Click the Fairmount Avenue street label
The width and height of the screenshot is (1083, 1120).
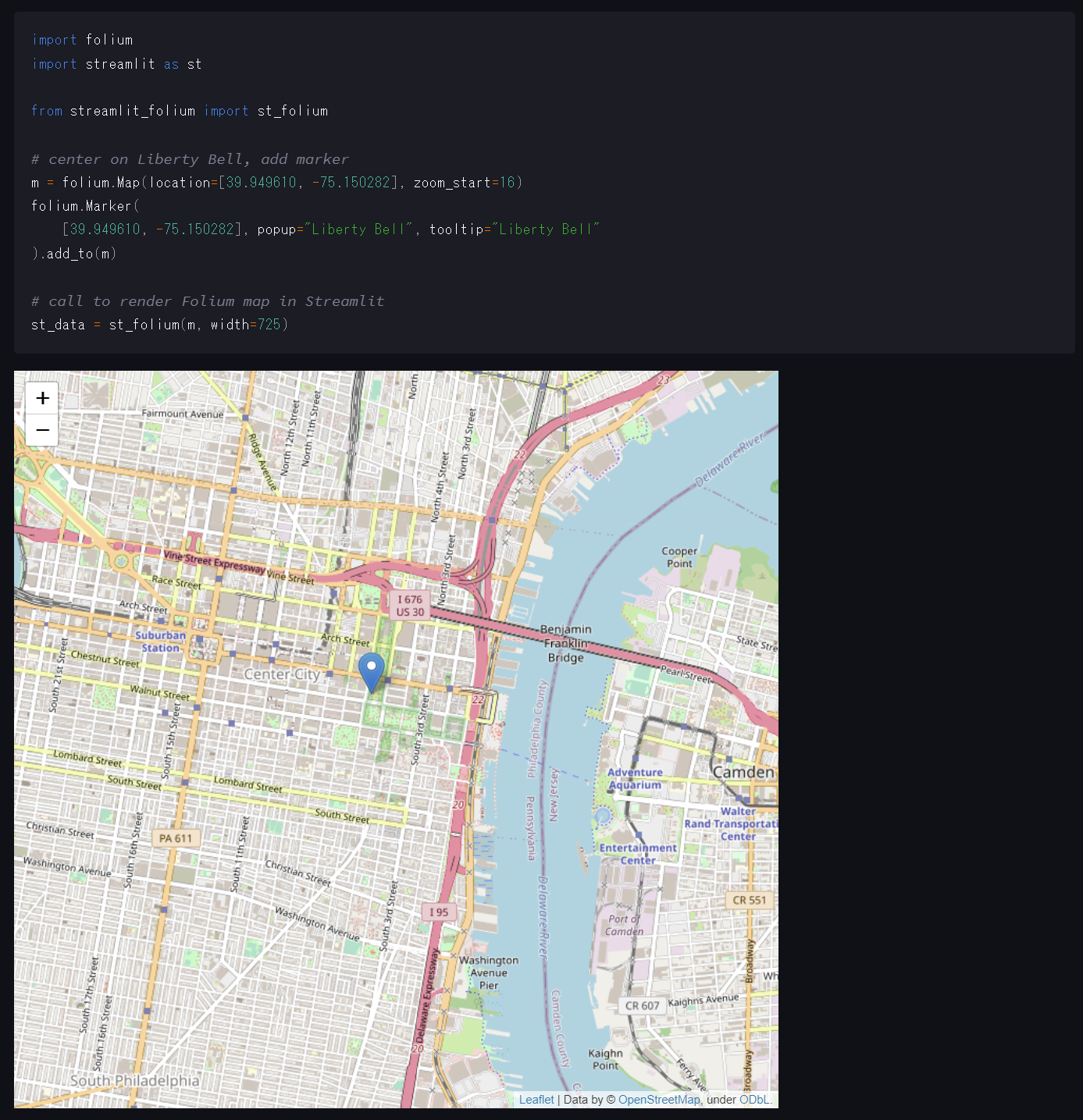(x=183, y=414)
